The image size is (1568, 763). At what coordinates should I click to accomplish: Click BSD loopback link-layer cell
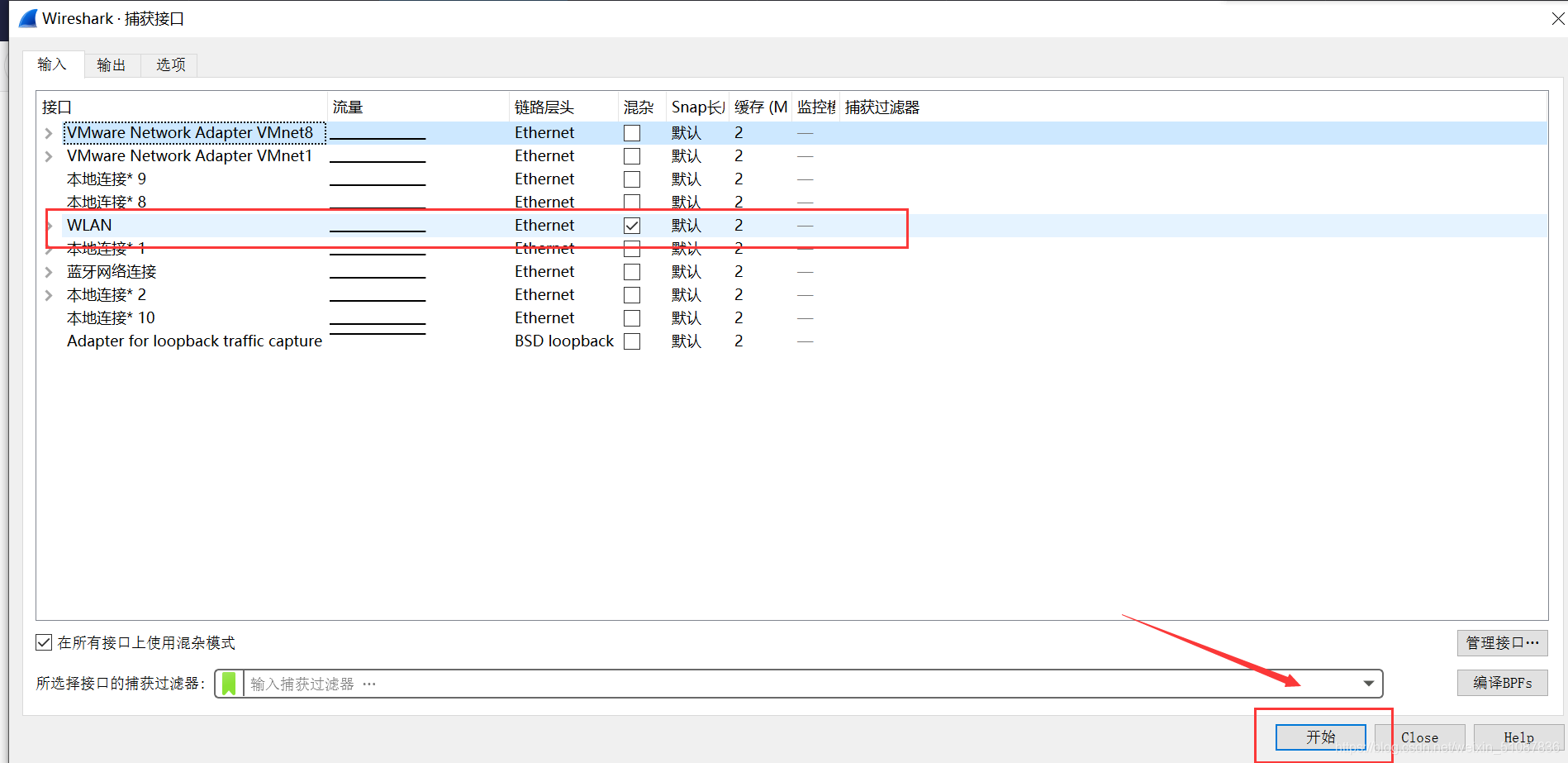click(564, 341)
